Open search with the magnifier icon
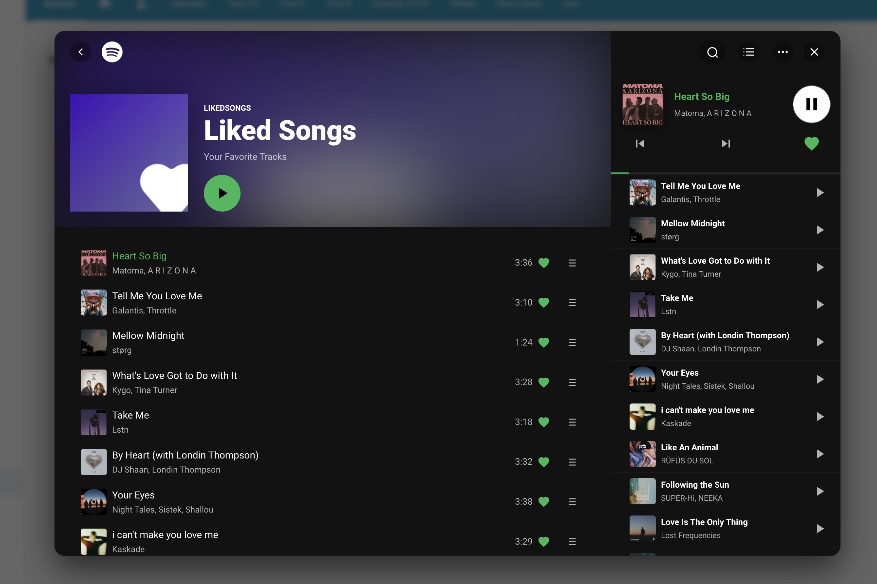The image size is (877, 584). click(x=713, y=52)
